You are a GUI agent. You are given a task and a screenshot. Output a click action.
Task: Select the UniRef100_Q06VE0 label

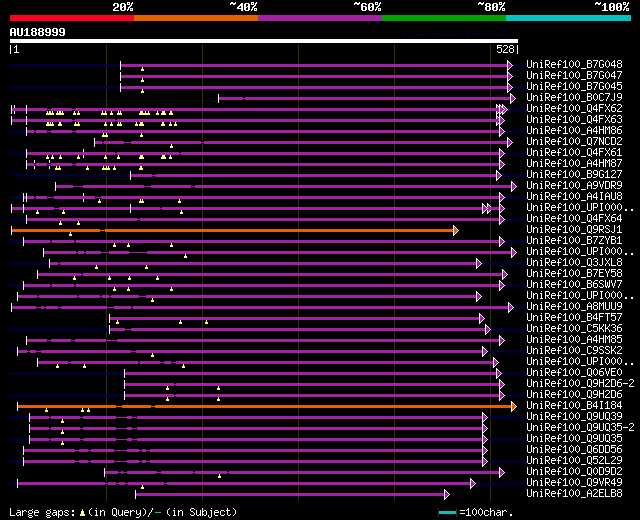pyautogui.click(x=574, y=373)
